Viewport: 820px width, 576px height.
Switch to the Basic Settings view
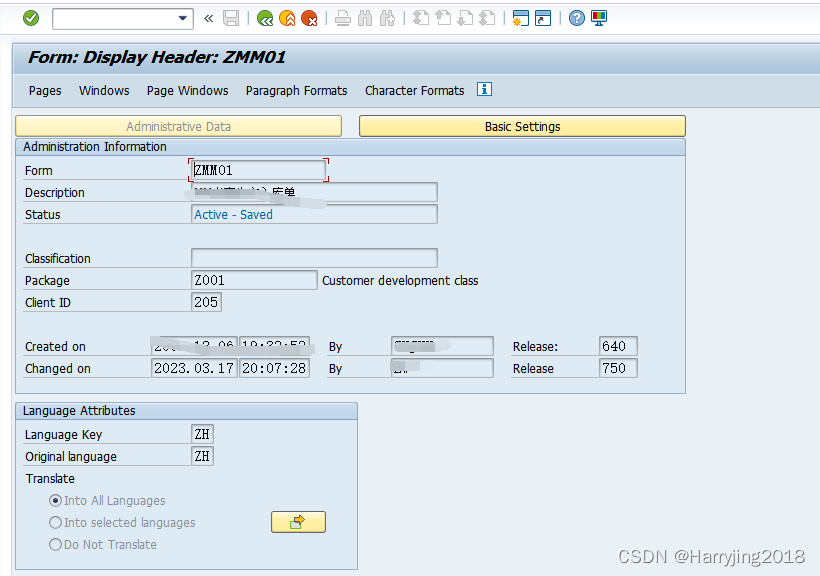tap(522, 126)
